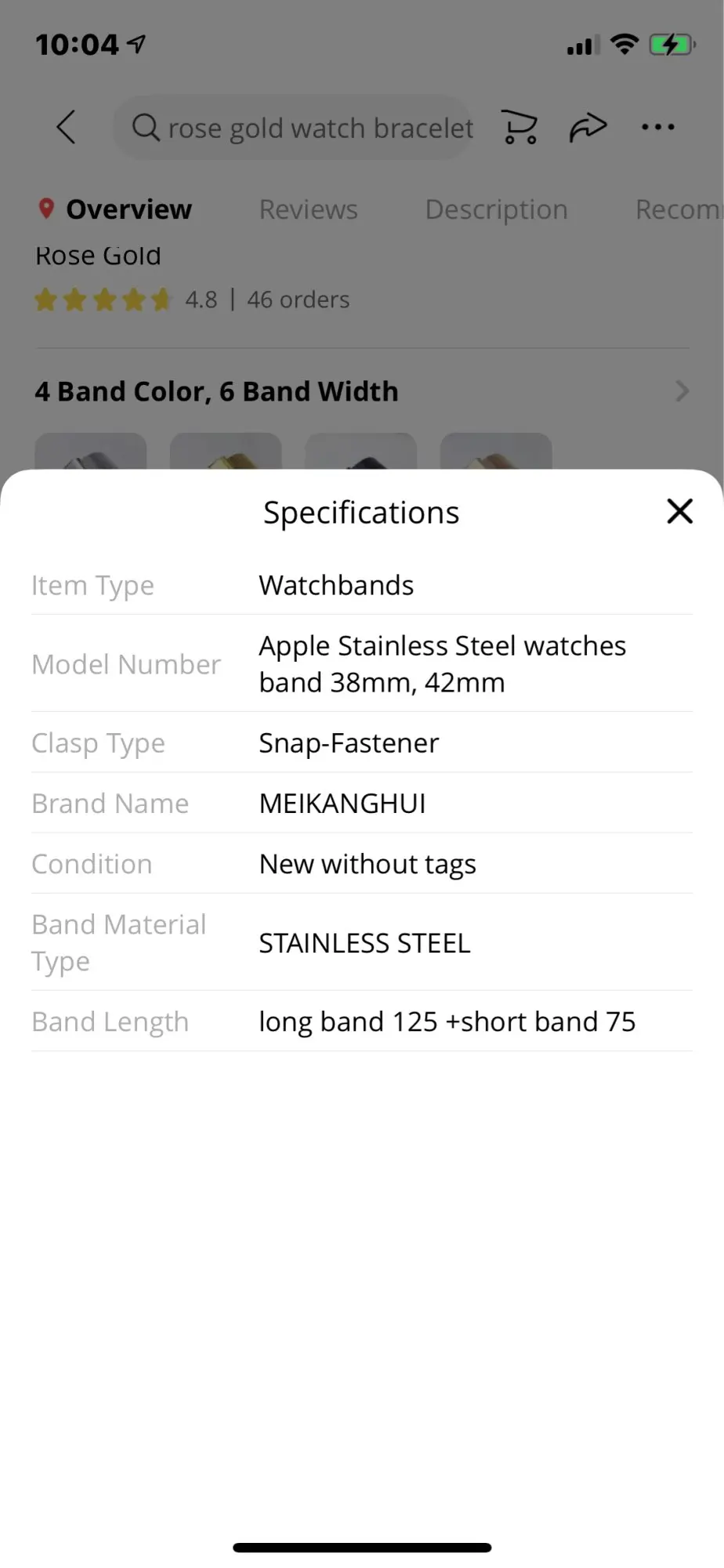Tap the red location pin icon
Viewport: 724px width, 1568px height.
point(46,209)
